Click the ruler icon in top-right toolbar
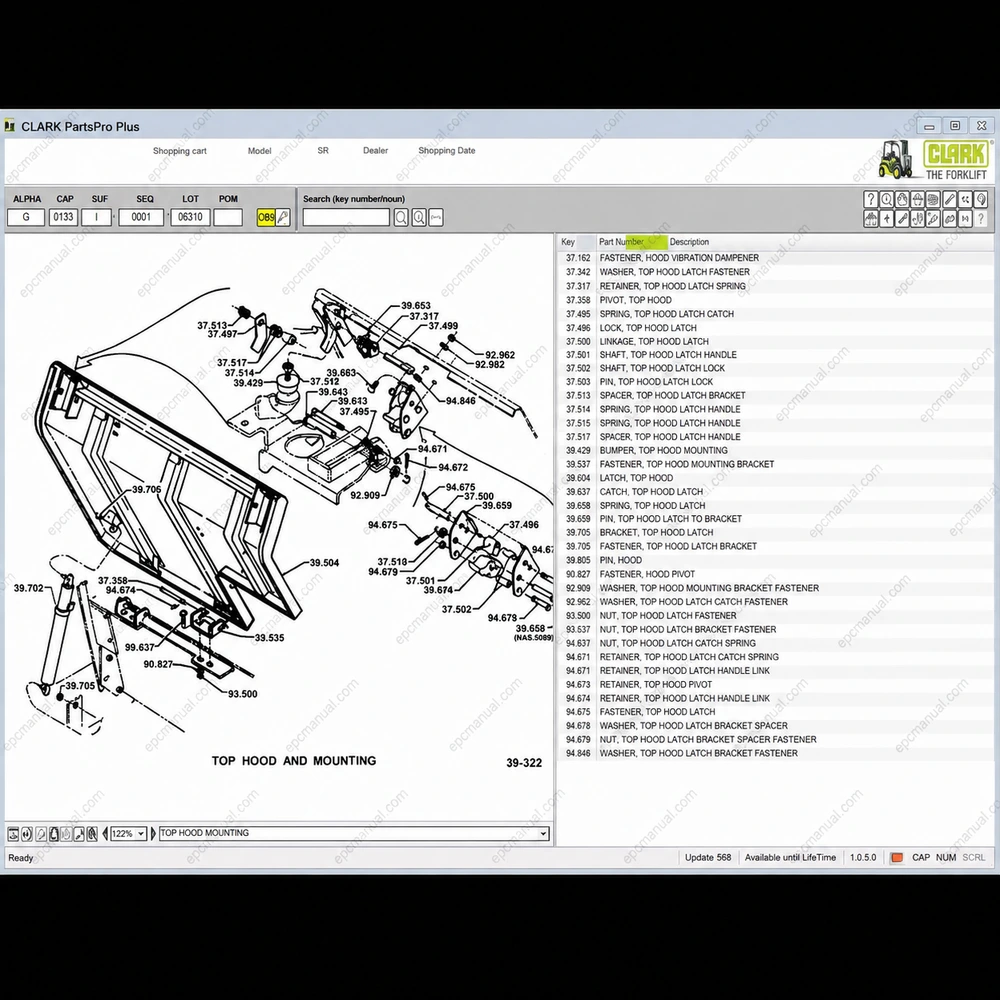The width and height of the screenshot is (1000, 1000). [x=950, y=199]
